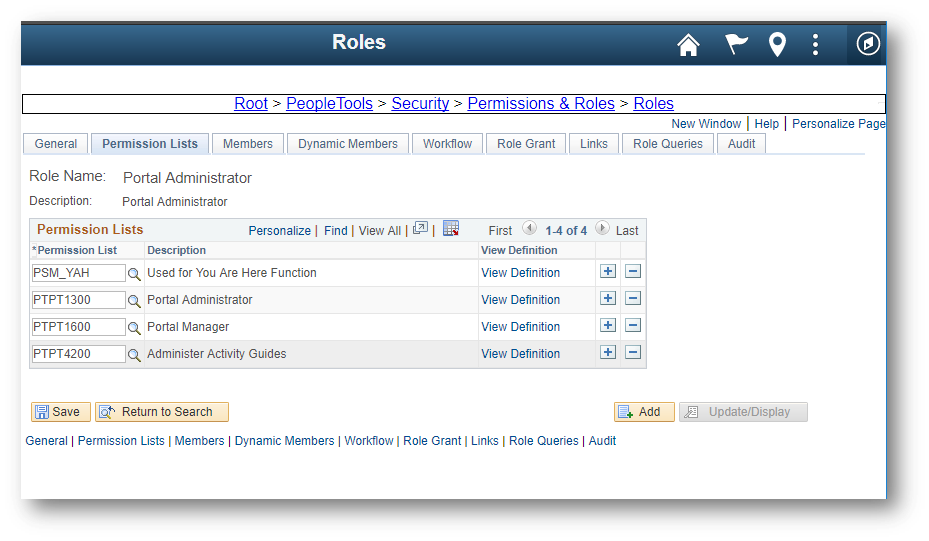
Task: Follow the Security breadcrumb link
Action: [420, 104]
